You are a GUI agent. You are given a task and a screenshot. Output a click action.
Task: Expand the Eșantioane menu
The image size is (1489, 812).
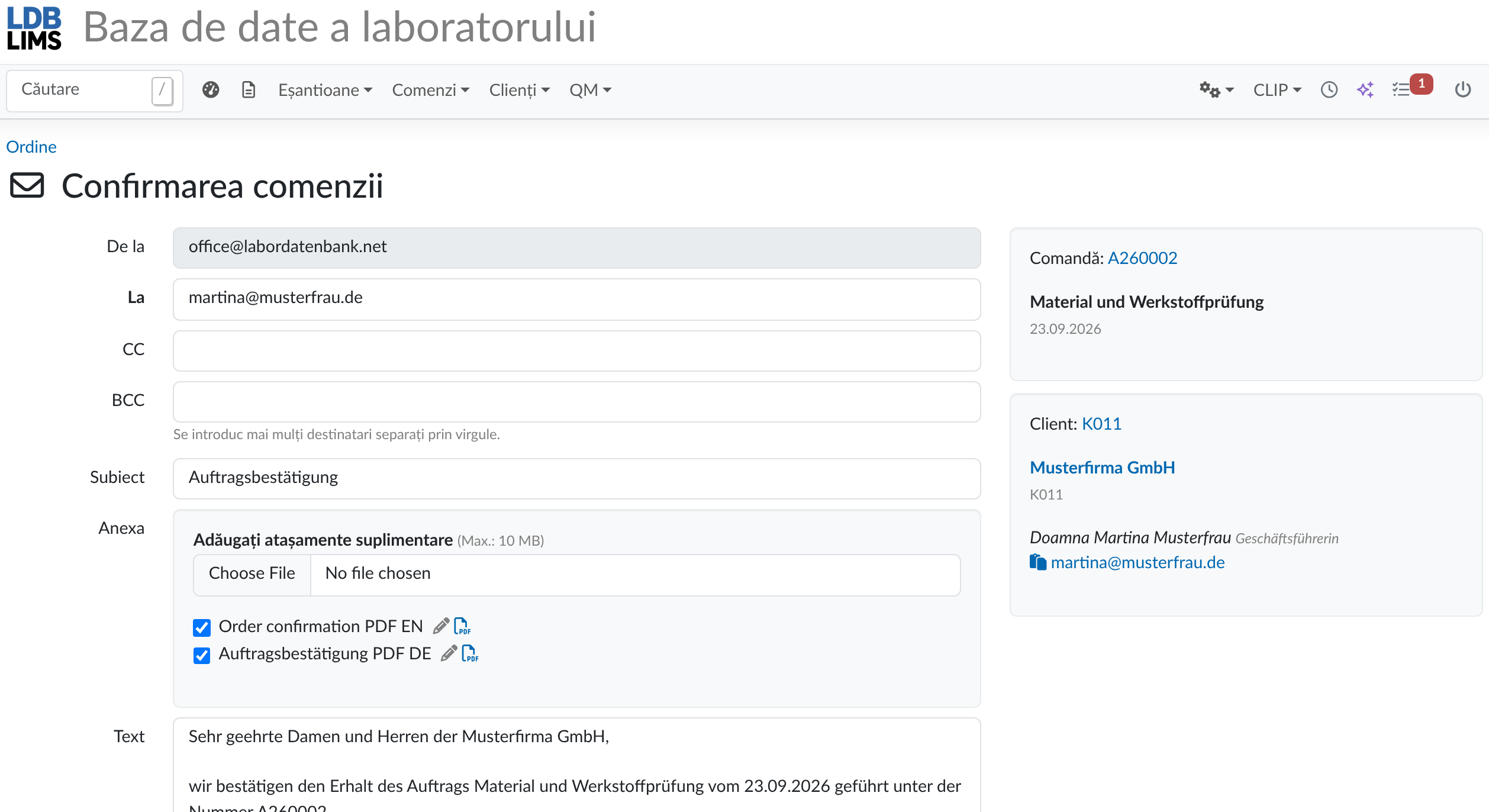click(325, 90)
